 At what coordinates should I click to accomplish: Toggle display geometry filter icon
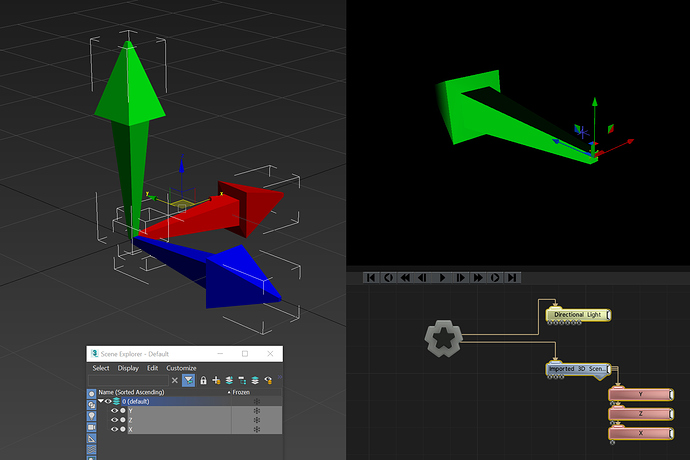point(92,394)
